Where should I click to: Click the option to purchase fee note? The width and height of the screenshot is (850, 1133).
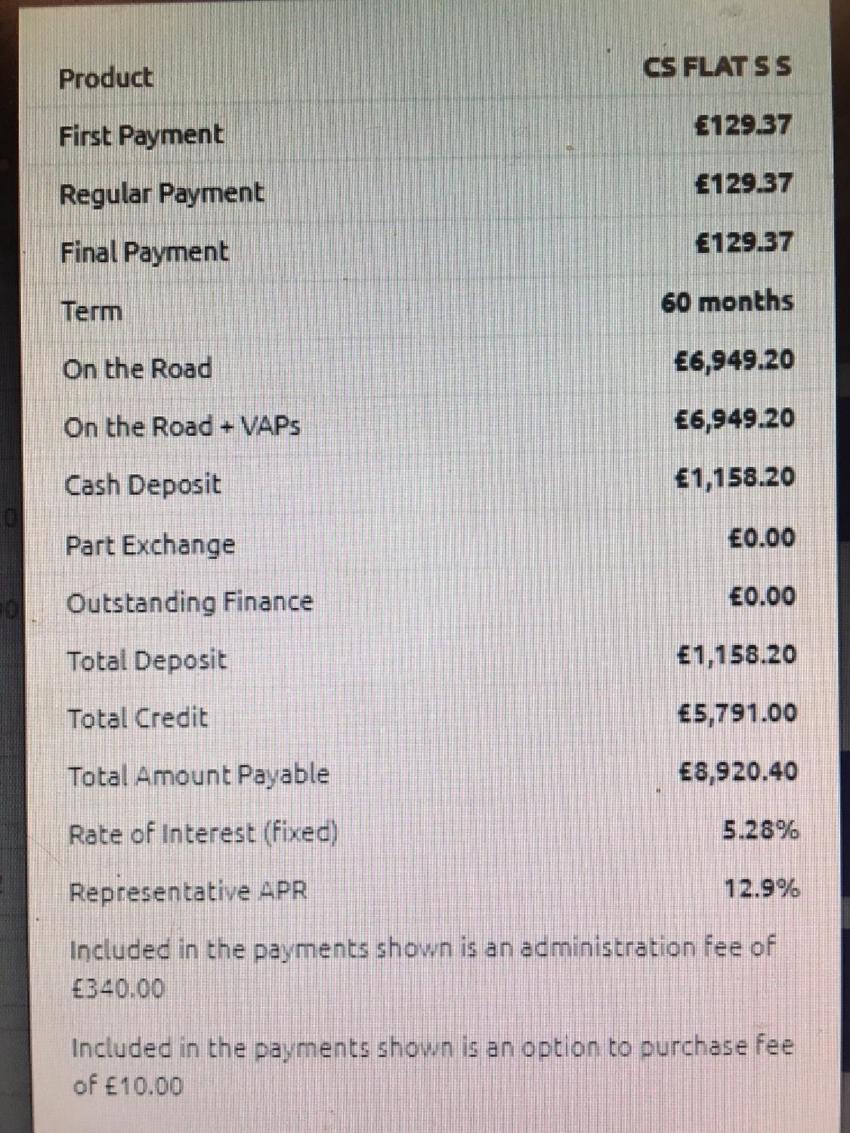432,1066
